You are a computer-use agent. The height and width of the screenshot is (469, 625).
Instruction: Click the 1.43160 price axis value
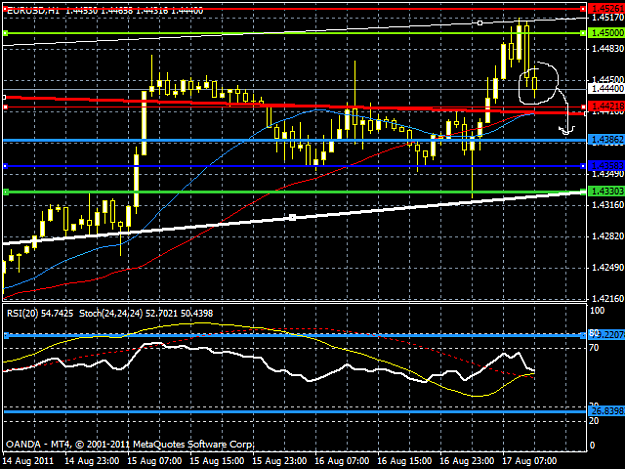[x=608, y=204]
